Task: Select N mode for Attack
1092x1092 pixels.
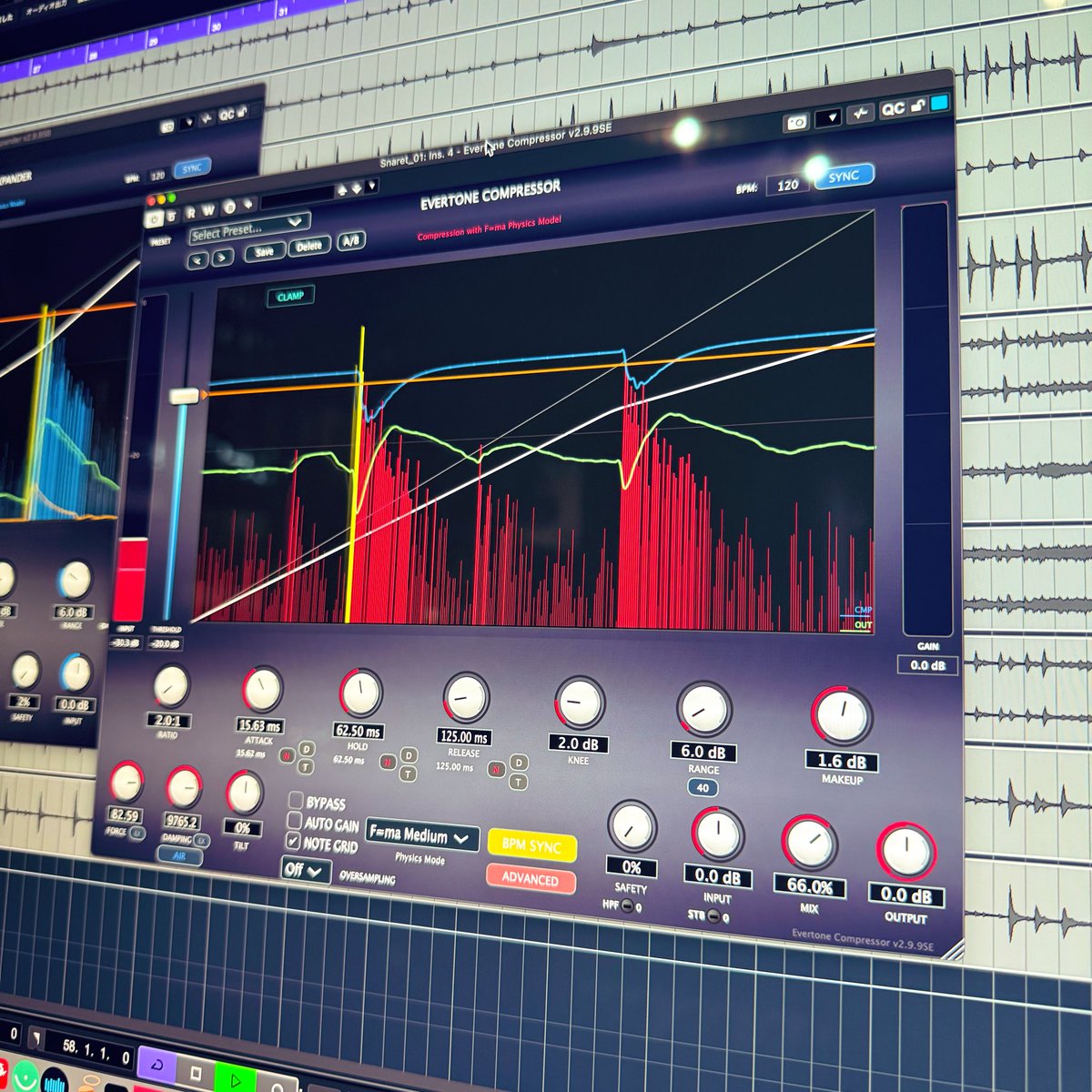Action: coord(287,755)
